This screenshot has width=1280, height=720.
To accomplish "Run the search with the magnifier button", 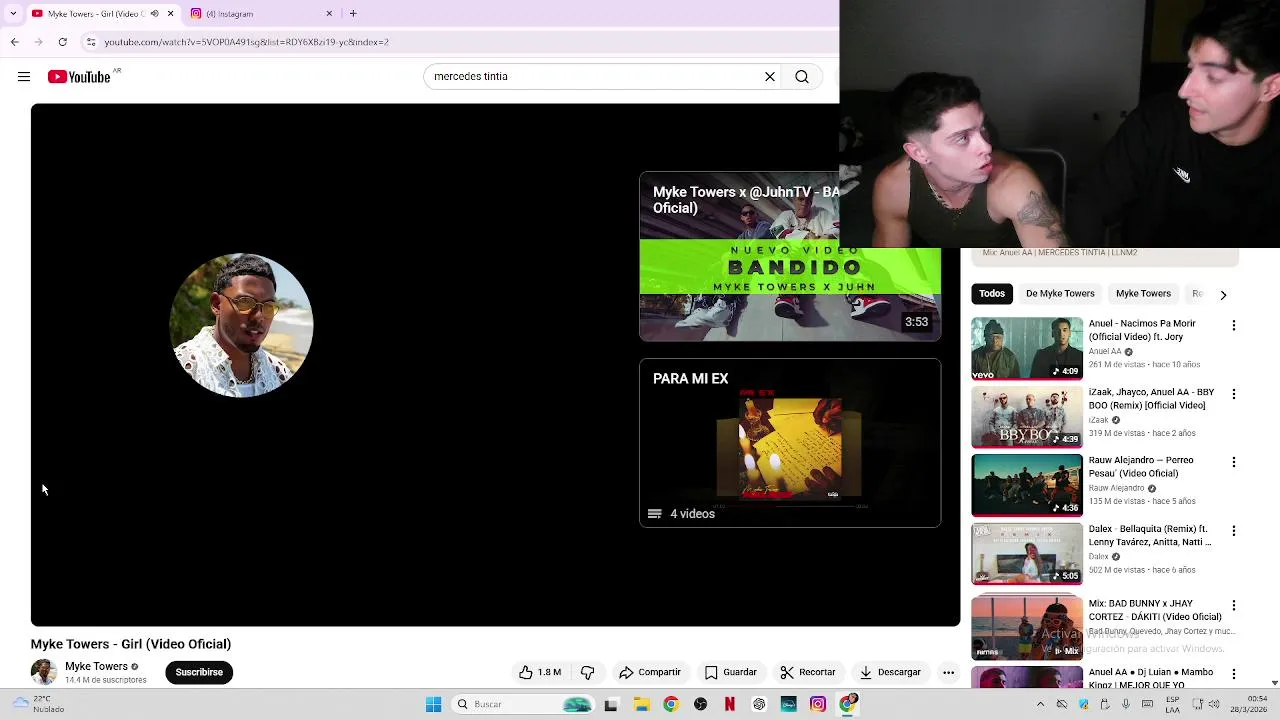I will pyautogui.click(x=802, y=76).
